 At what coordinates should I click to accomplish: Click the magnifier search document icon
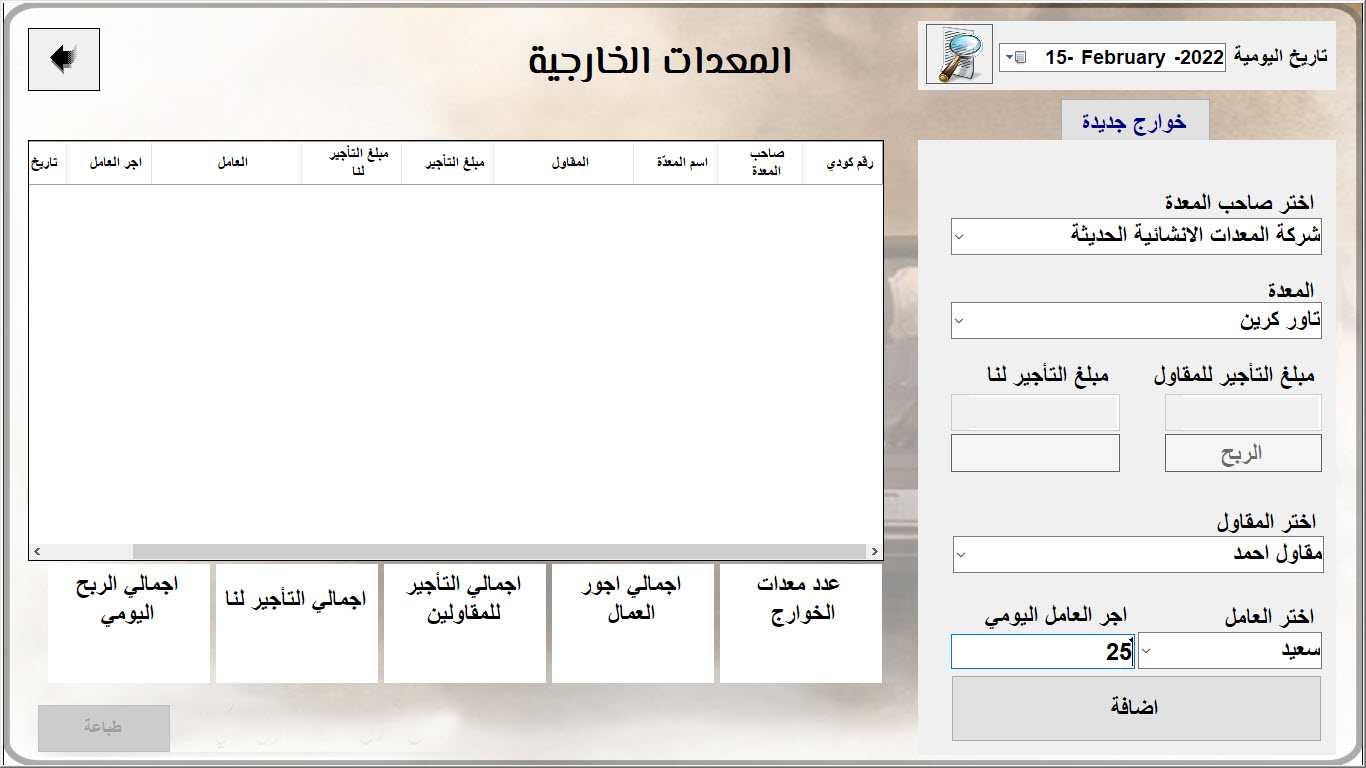[959, 54]
